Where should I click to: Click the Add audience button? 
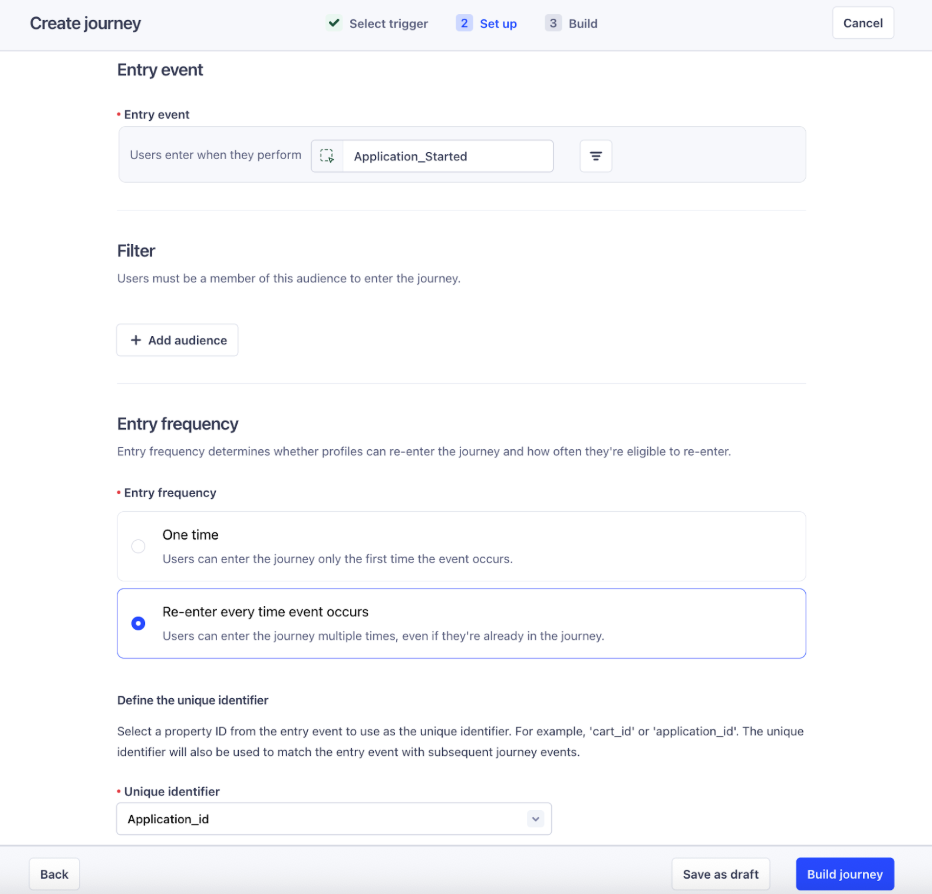tap(178, 340)
